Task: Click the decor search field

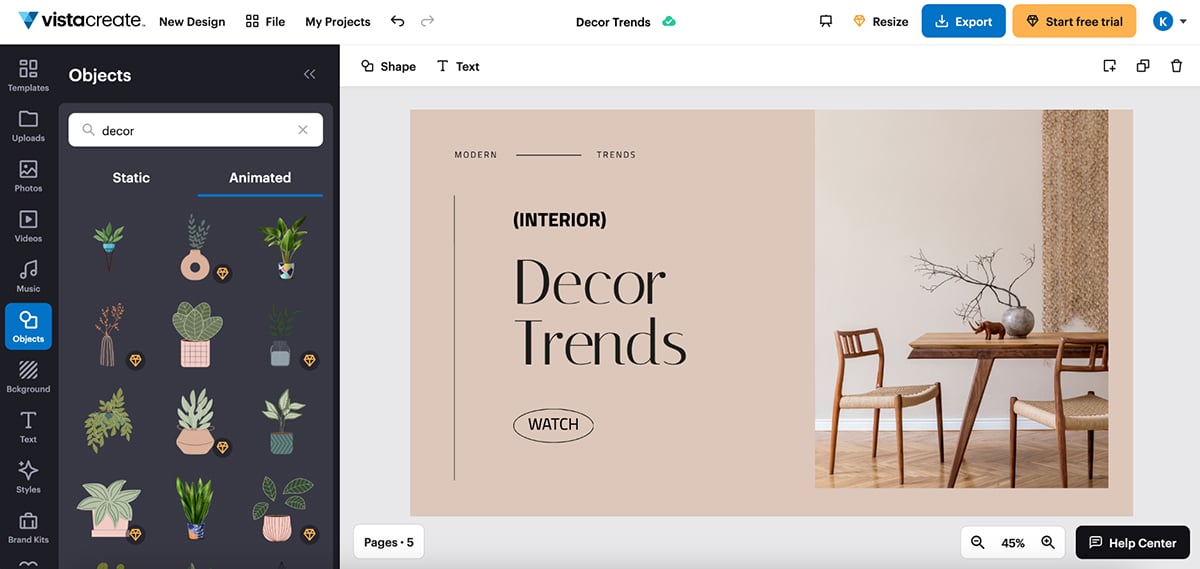Action: 195,130
